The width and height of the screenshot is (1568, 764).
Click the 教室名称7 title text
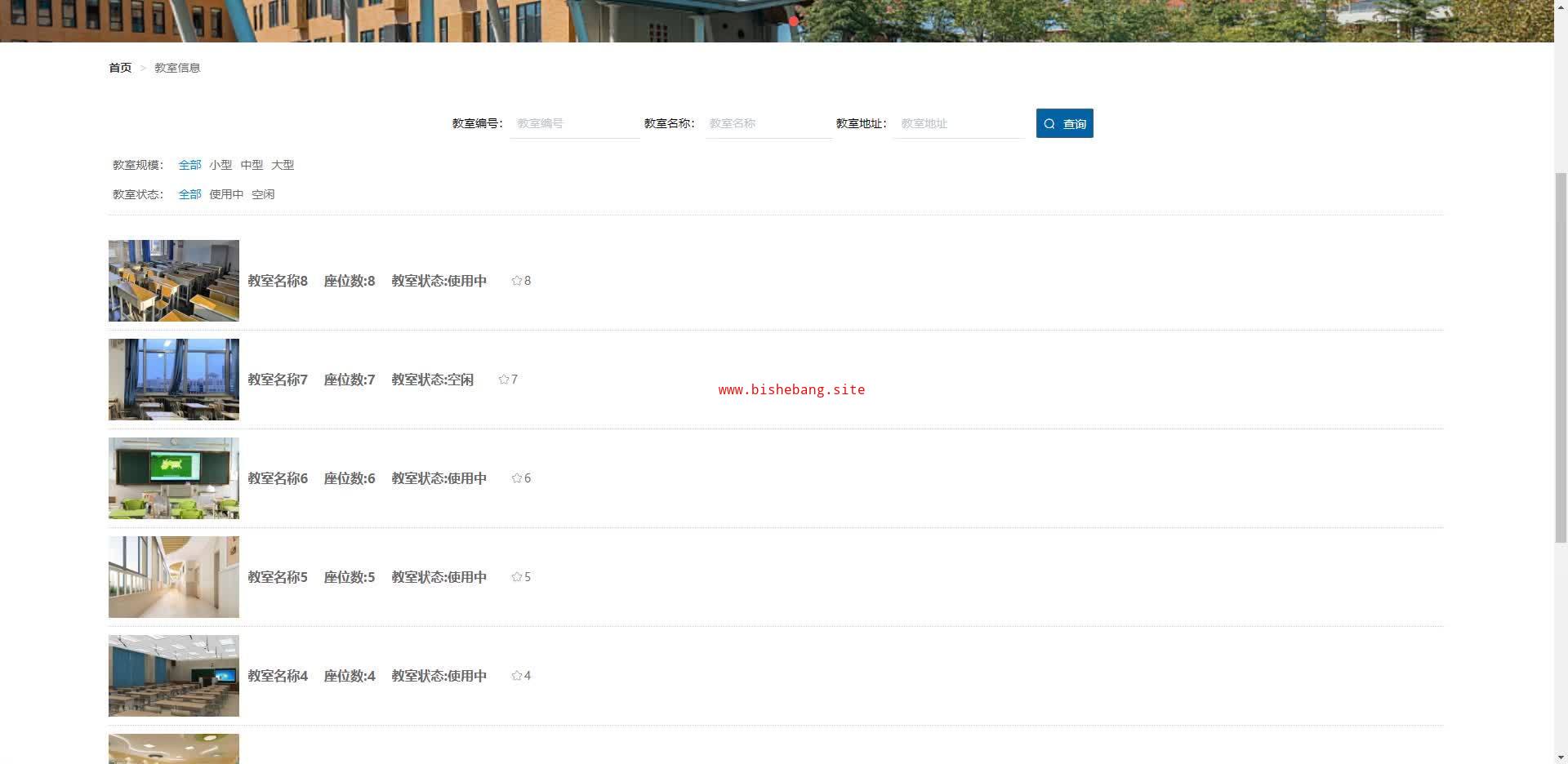pyautogui.click(x=278, y=380)
